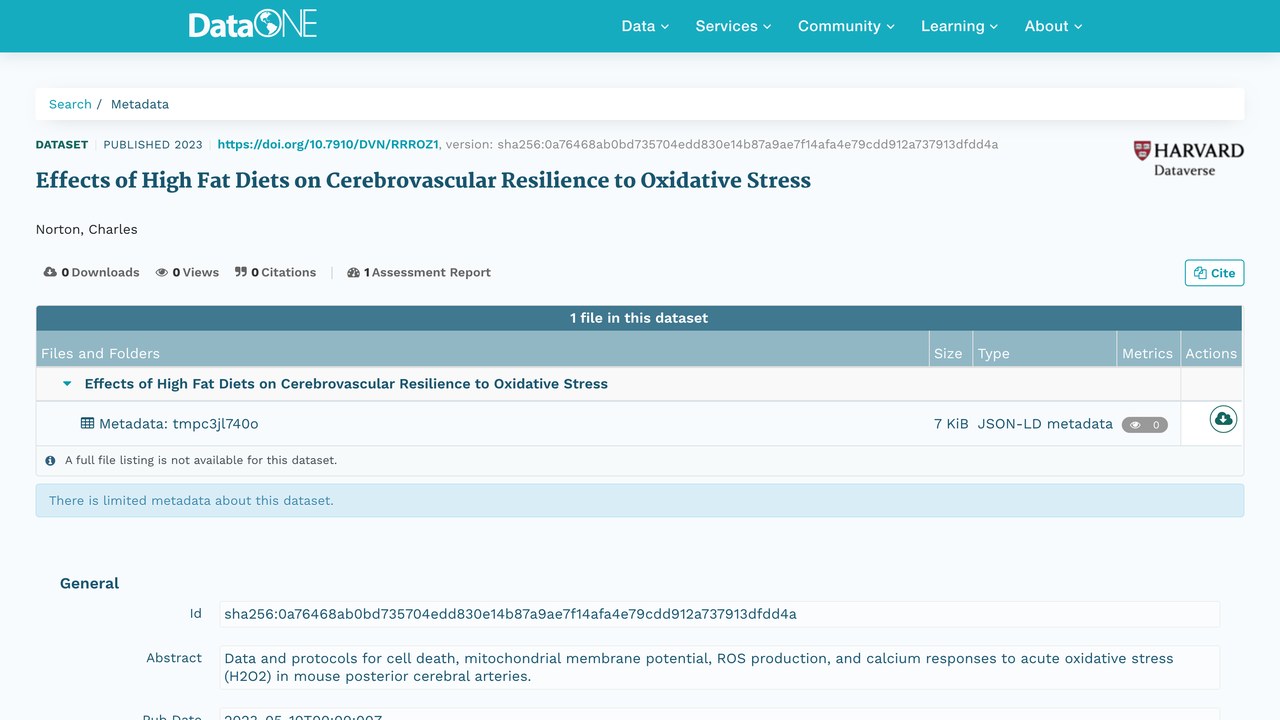The width and height of the screenshot is (1280, 720).
Task: Expand the About dropdown menu
Action: click(1054, 26)
